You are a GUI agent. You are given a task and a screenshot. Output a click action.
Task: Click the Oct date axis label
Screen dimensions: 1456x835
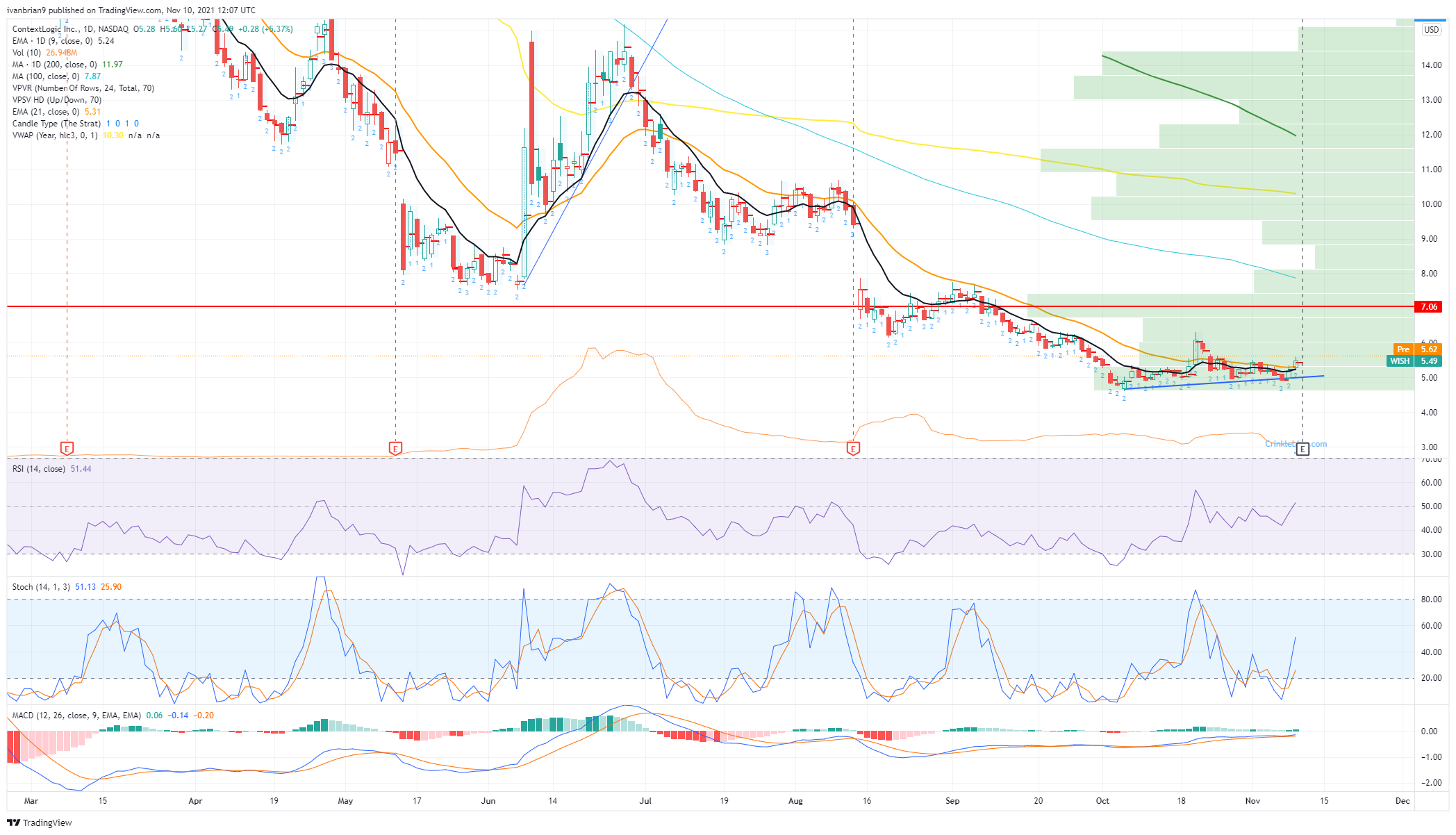click(x=1102, y=801)
